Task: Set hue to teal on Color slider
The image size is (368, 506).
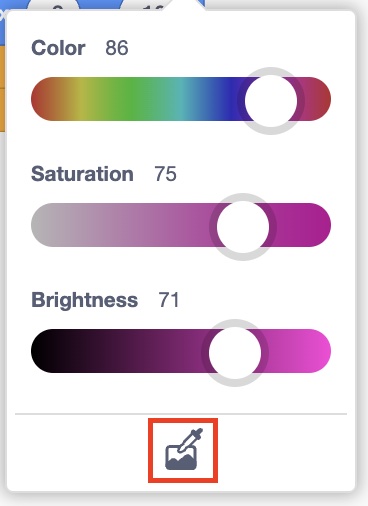Action: tap(182, 99)
